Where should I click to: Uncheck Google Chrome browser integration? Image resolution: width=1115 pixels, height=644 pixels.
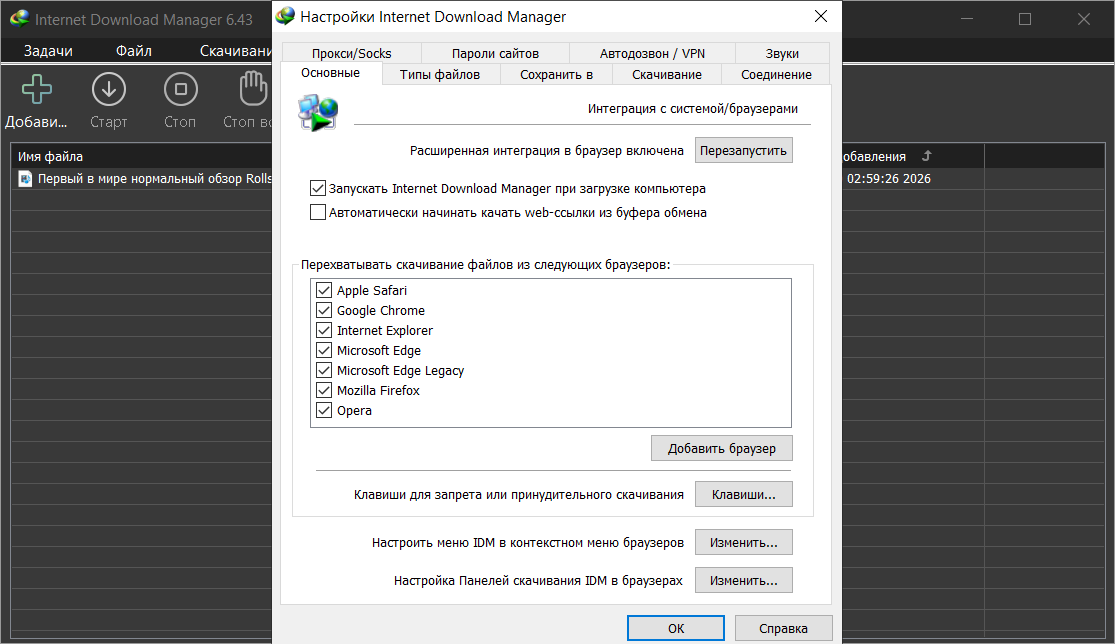pyautogui.click(x=324, y=310)
